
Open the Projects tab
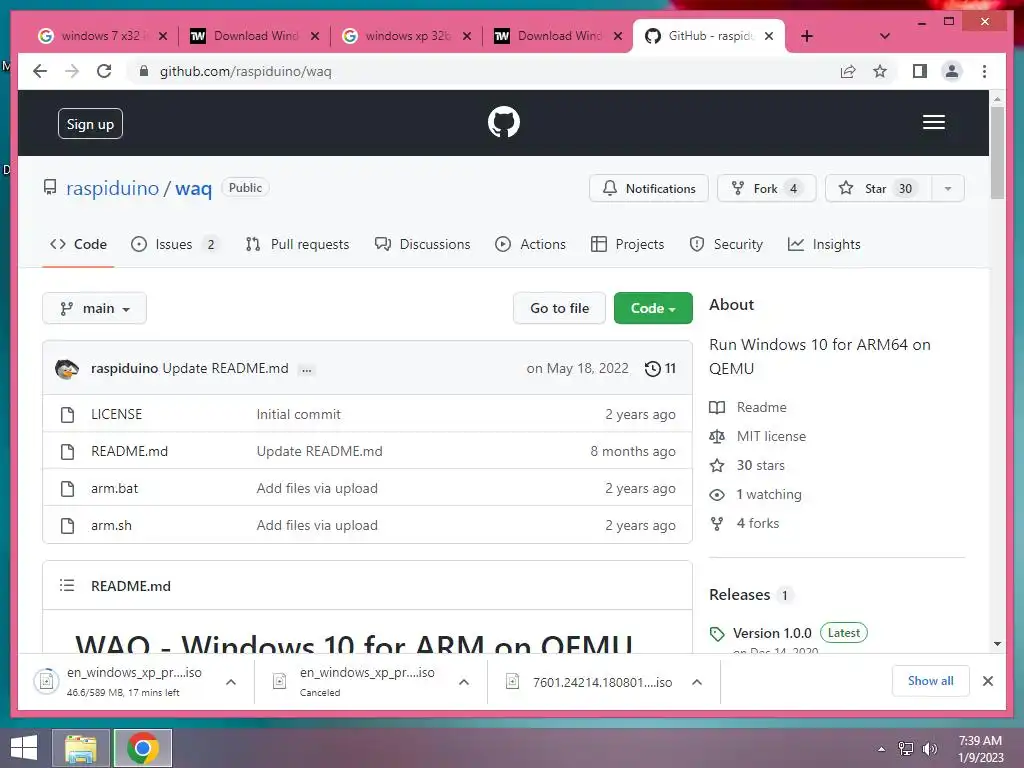[628, 244]
